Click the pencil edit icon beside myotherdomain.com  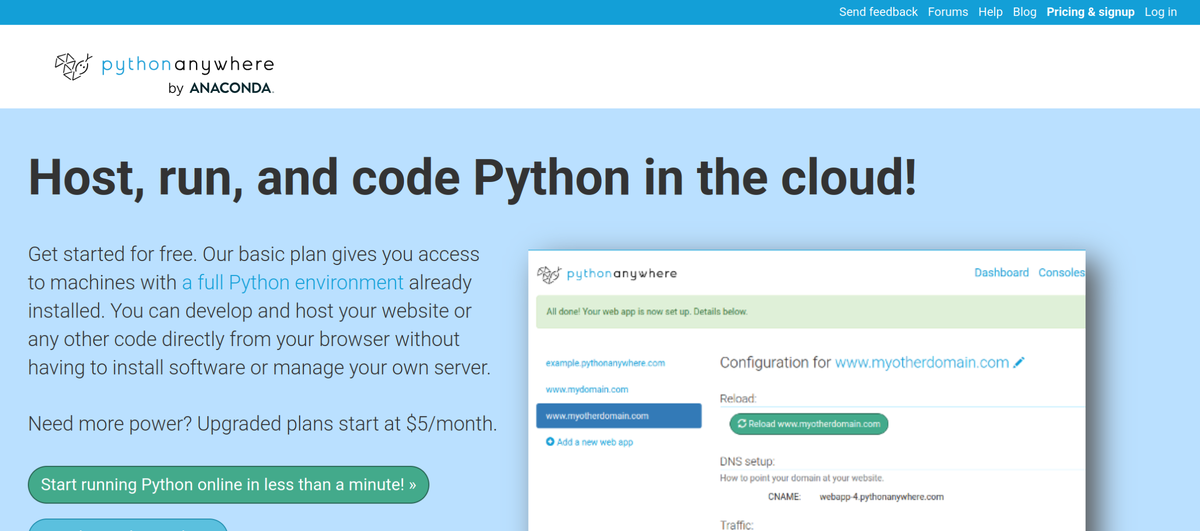click(x=1019, y=363)
